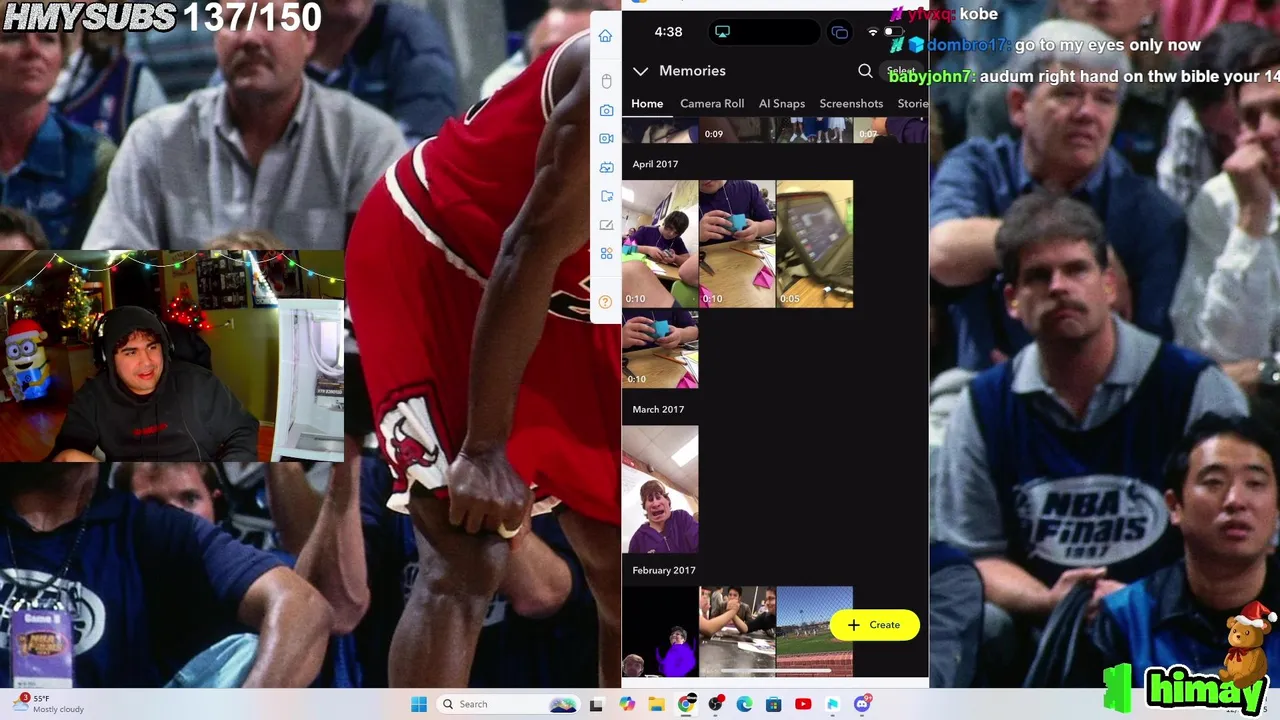Open the 0:09 video thumbnail in the top row
This screenshot has height=720, width=1280.
(737, 130)
